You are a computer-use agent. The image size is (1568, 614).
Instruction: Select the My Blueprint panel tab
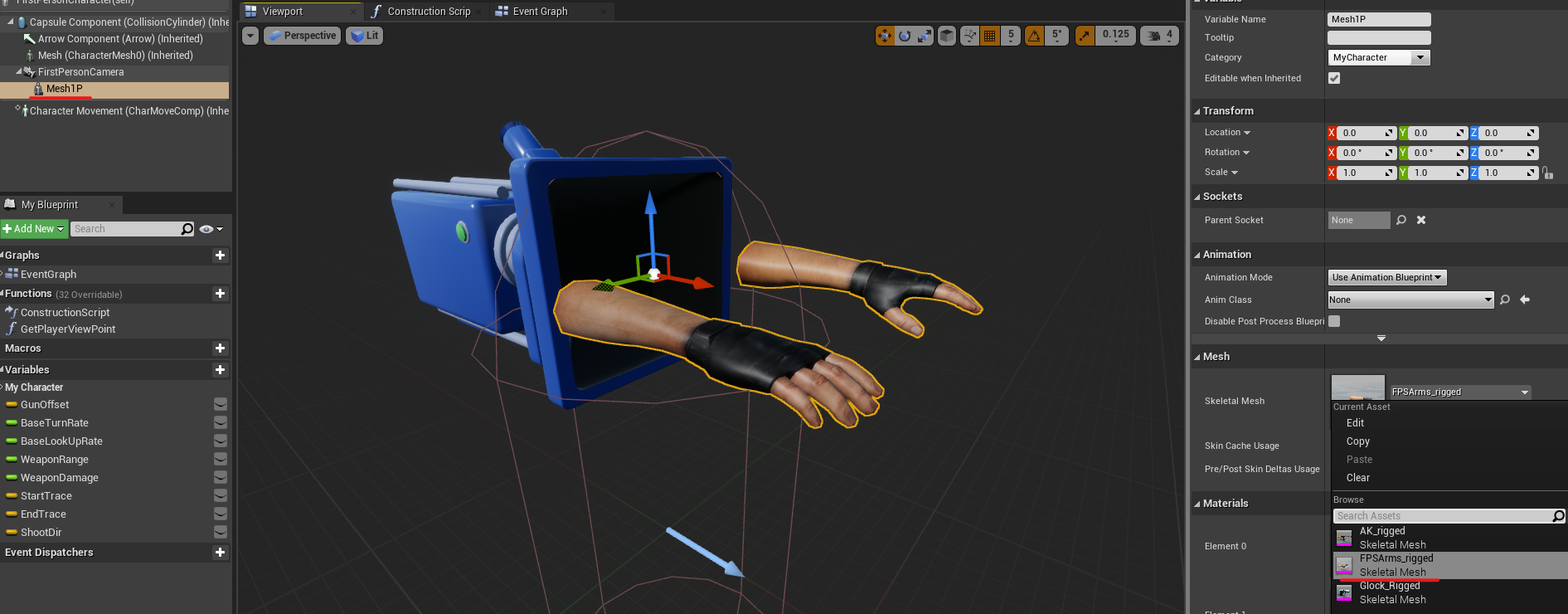tap(50, 205)
